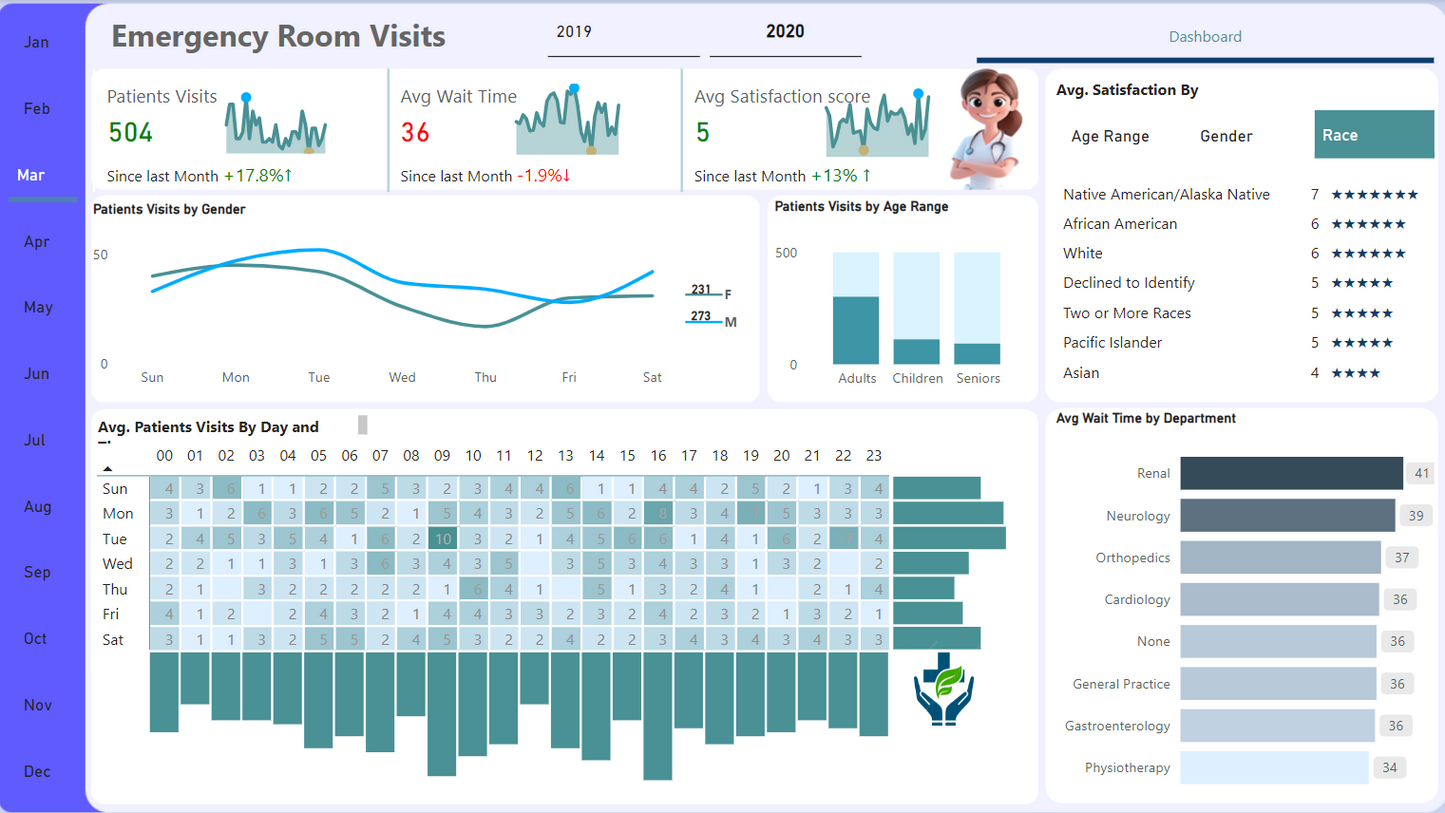Viewport: 1445px width, 813px height.
Task: Switch satisfaction view to Age Range
Action: [1110, 136]
